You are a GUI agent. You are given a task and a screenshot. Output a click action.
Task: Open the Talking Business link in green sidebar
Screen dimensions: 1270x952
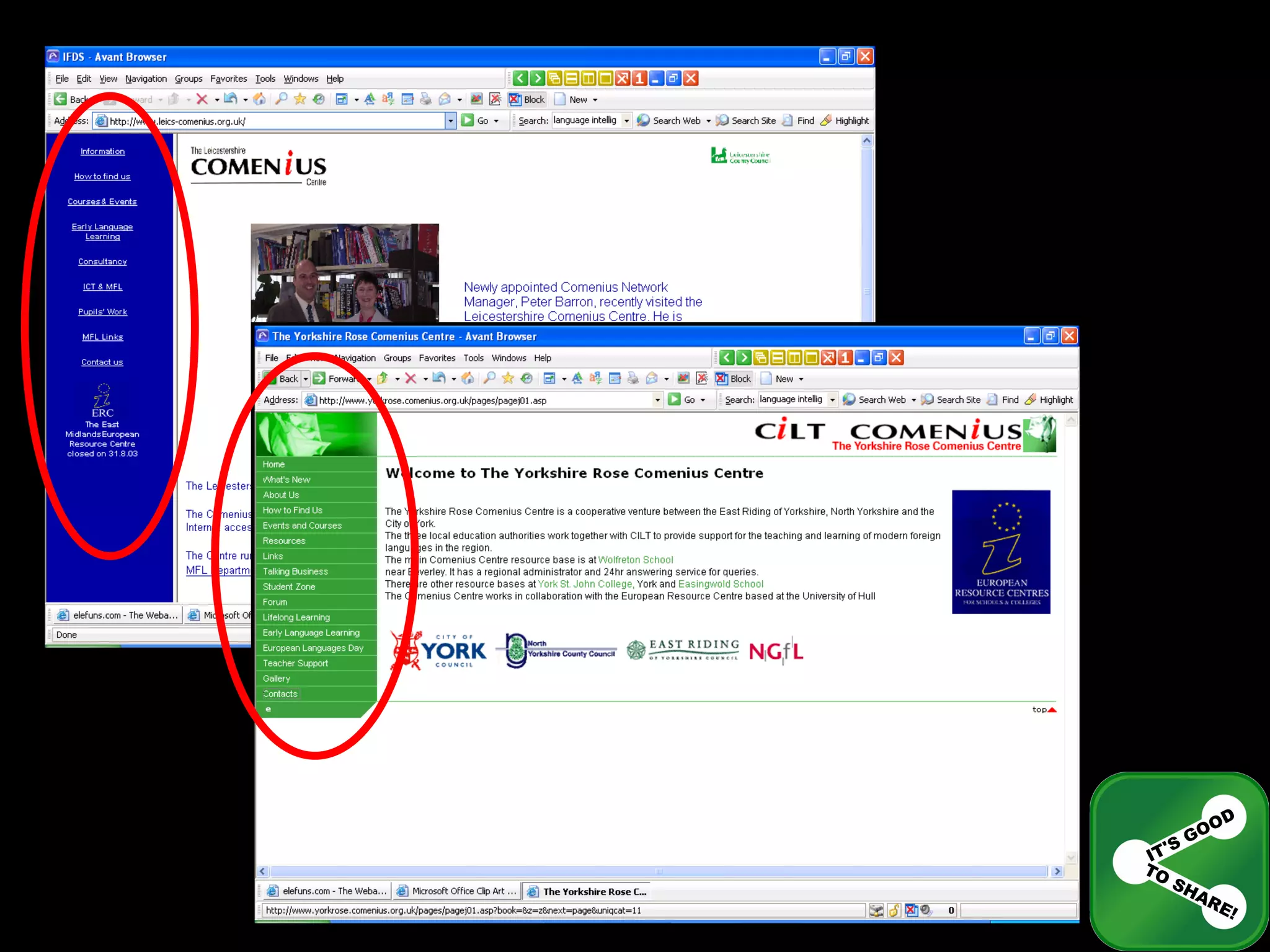[295, 571]
